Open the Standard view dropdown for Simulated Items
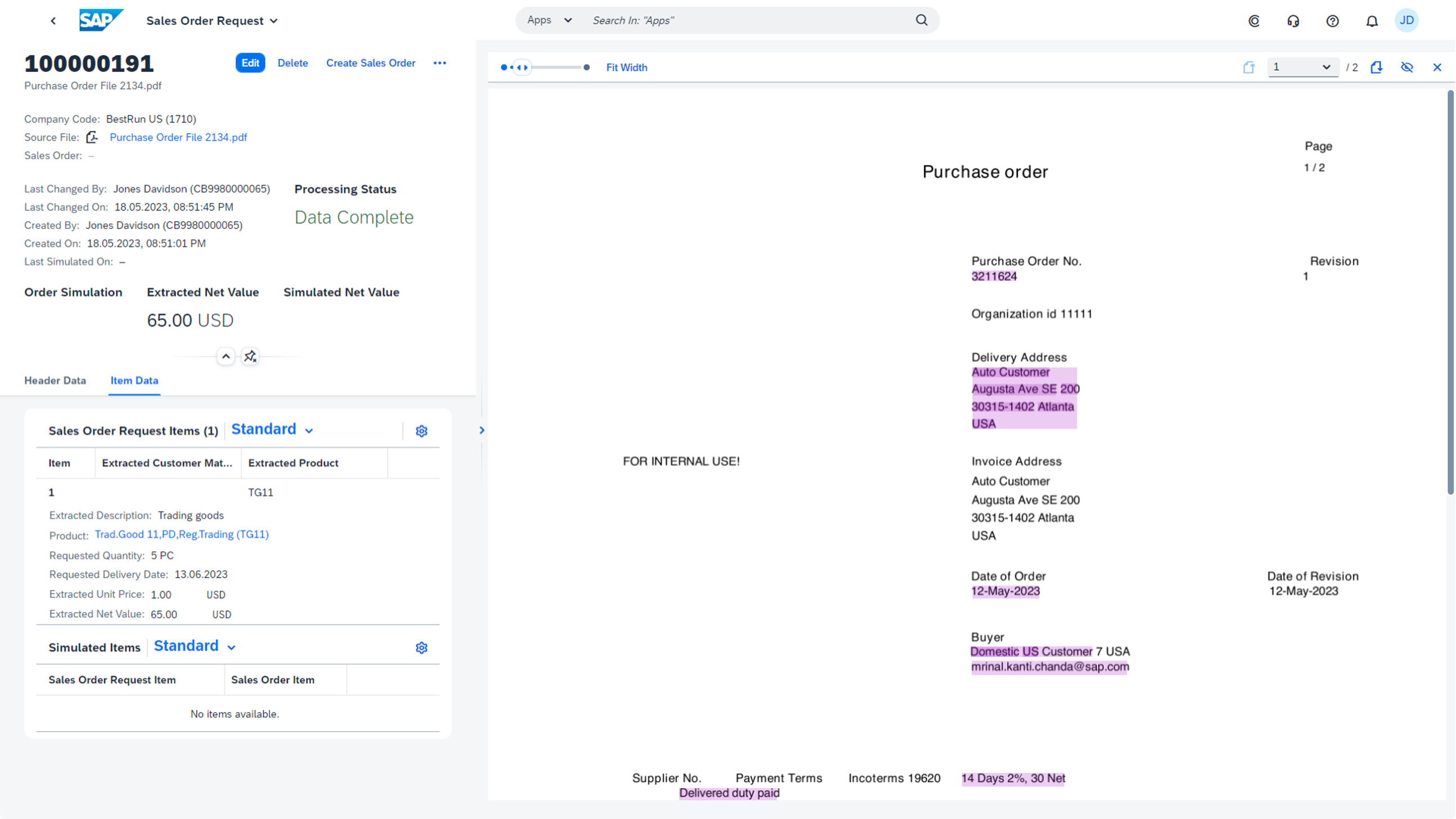 (x=231, y=648)
